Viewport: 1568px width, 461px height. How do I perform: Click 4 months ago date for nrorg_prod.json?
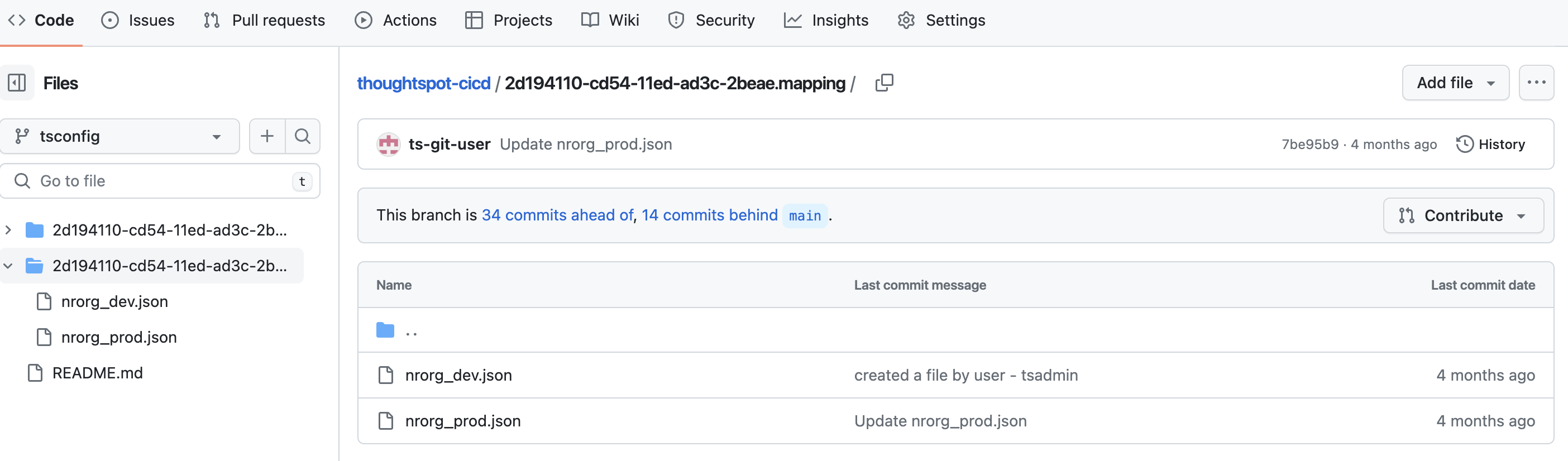(1485, 421)
